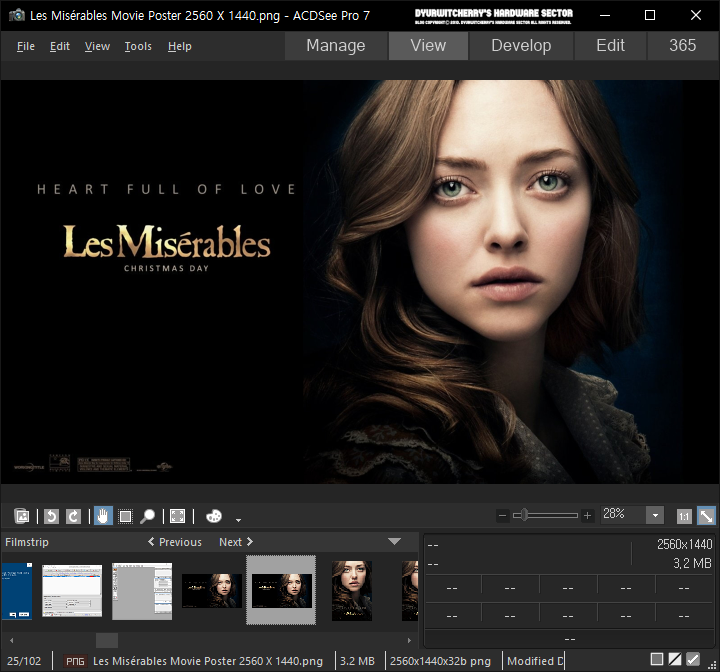Click the displayed Les Misérables poster image
Image resolution: width=720 pixels, height=672 pixels.
point(360,282)
